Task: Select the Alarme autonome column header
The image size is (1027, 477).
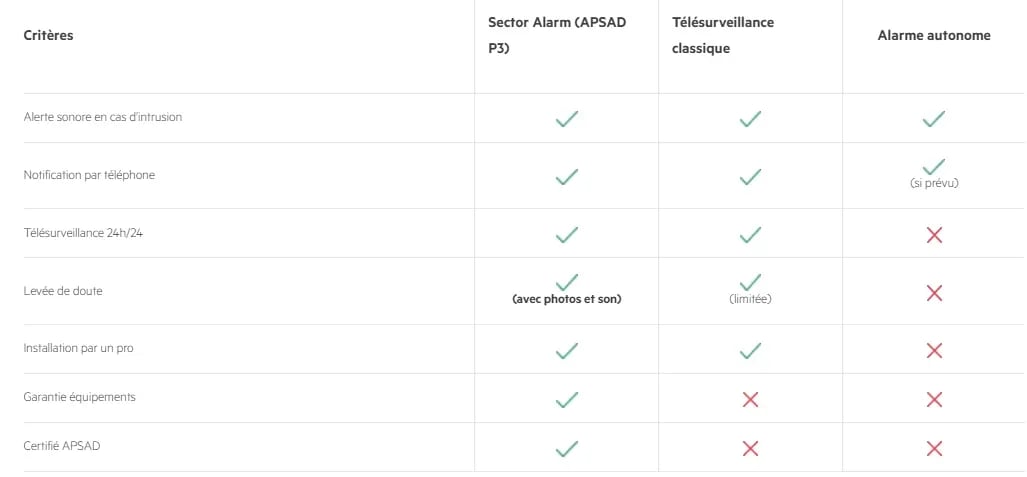Action: click(x=934, y=36)
